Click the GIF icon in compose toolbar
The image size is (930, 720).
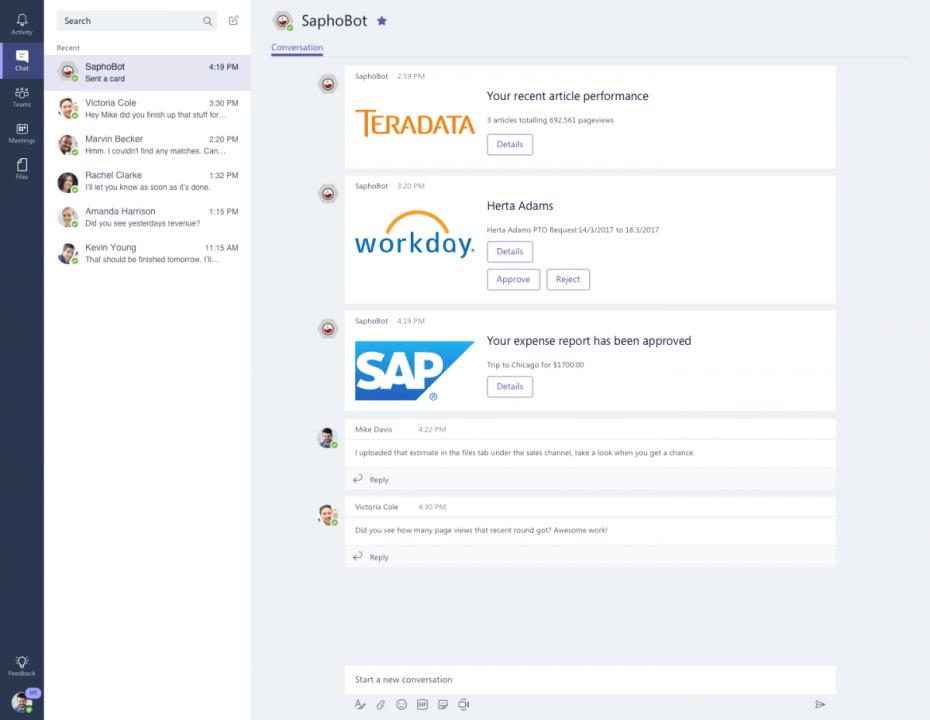click(422, 705)
